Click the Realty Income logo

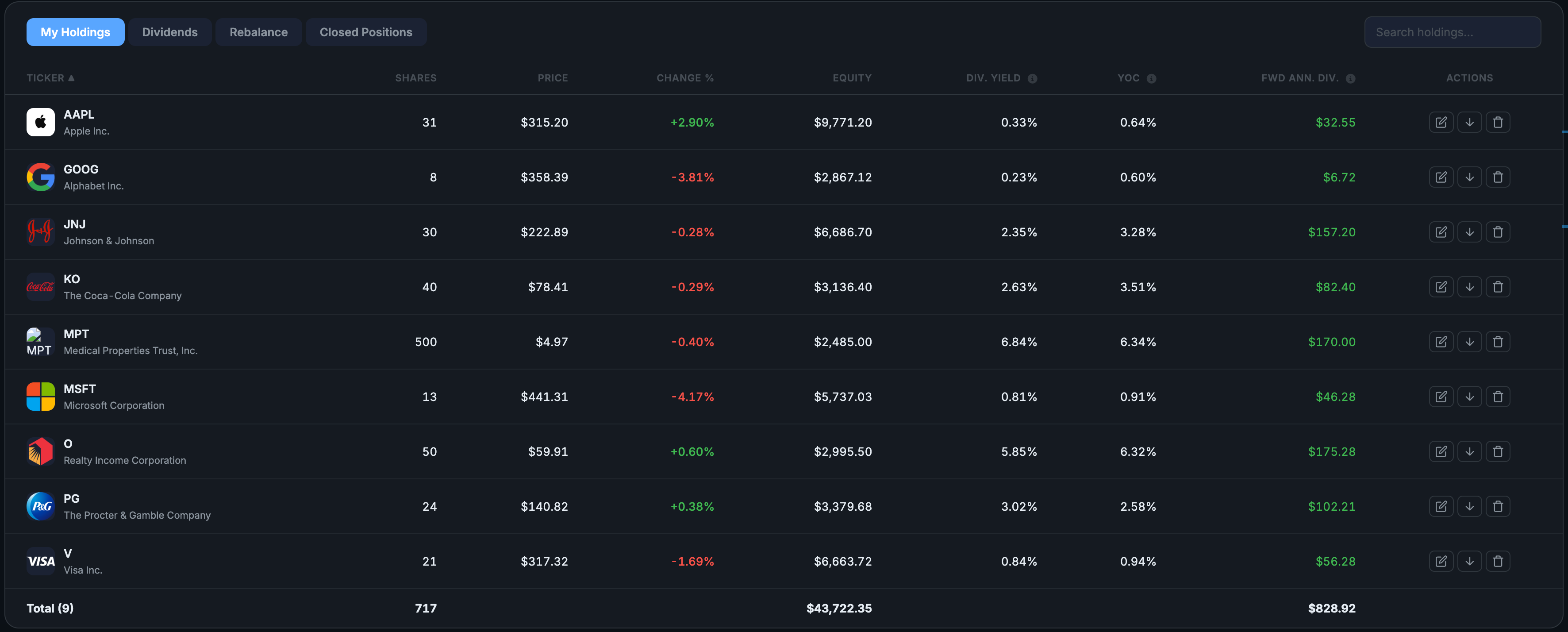pyautogui.click(x=41, y=451)
